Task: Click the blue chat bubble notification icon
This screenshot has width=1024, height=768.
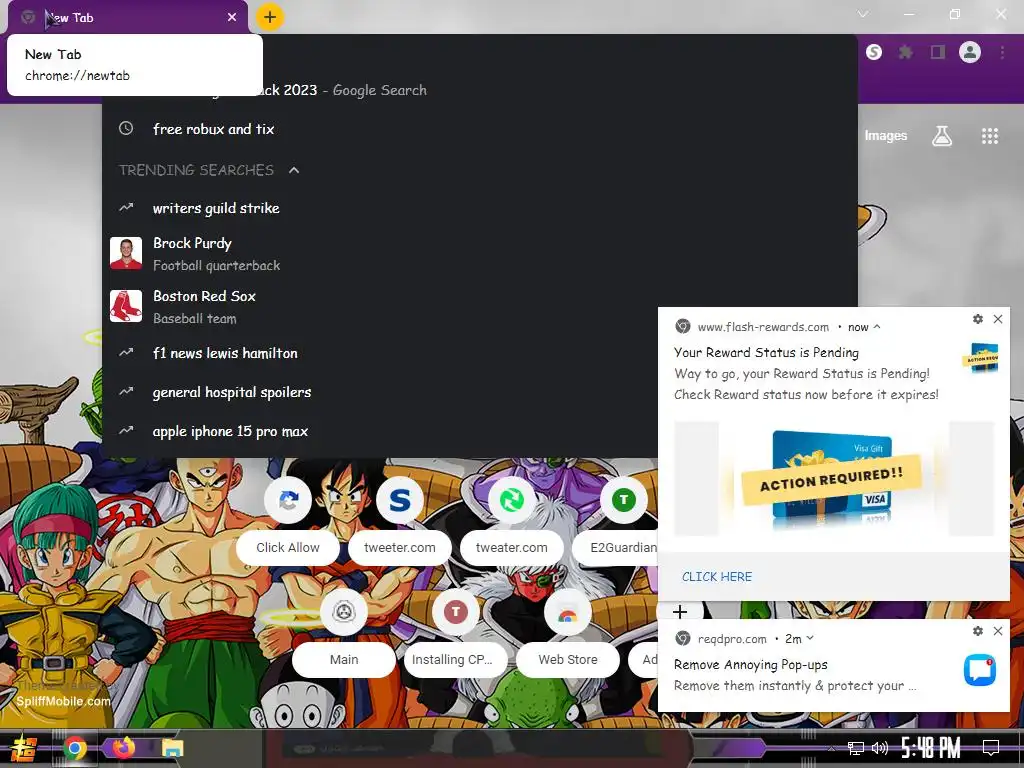Action: point(980,670)
